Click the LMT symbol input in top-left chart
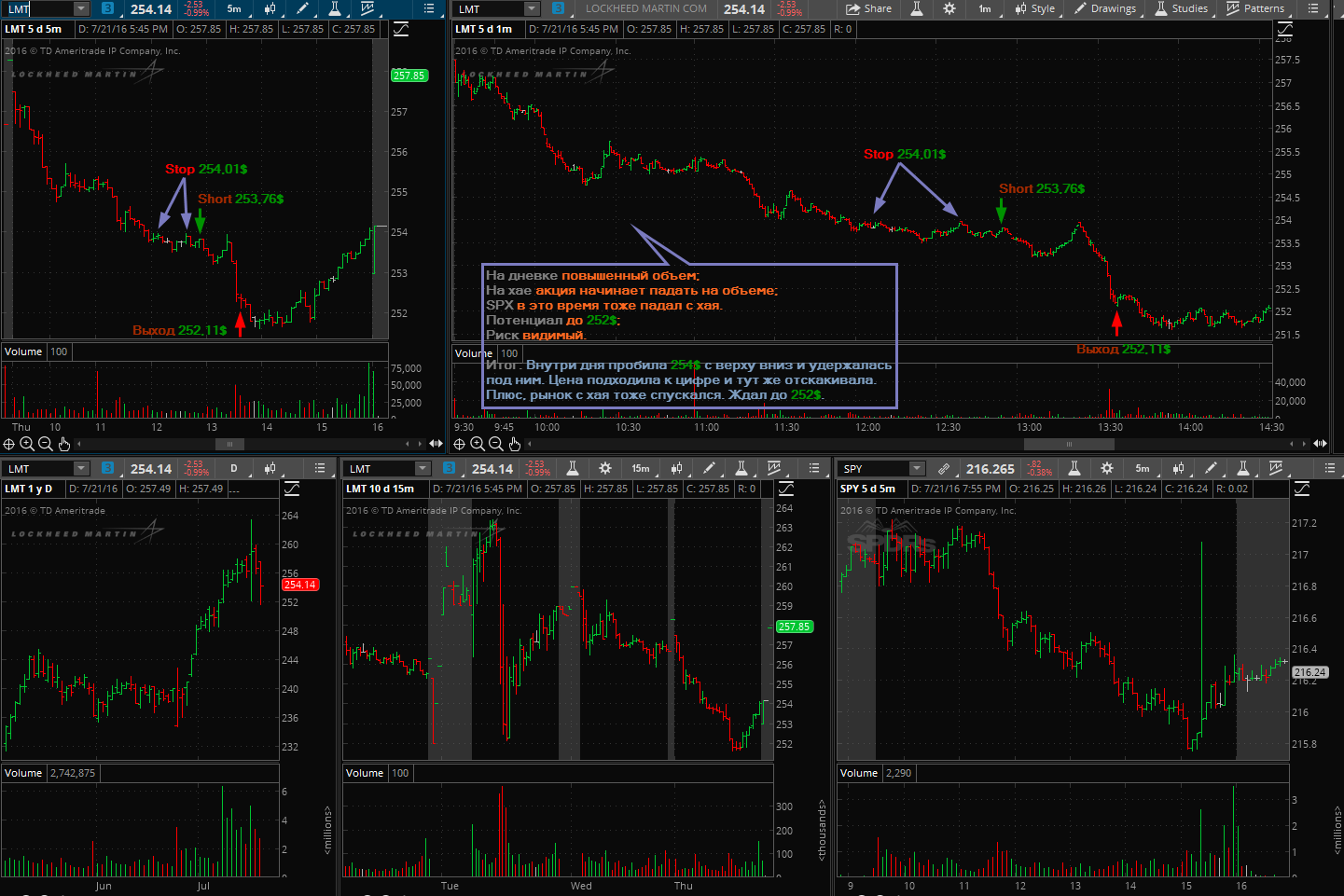 (38, 8)
